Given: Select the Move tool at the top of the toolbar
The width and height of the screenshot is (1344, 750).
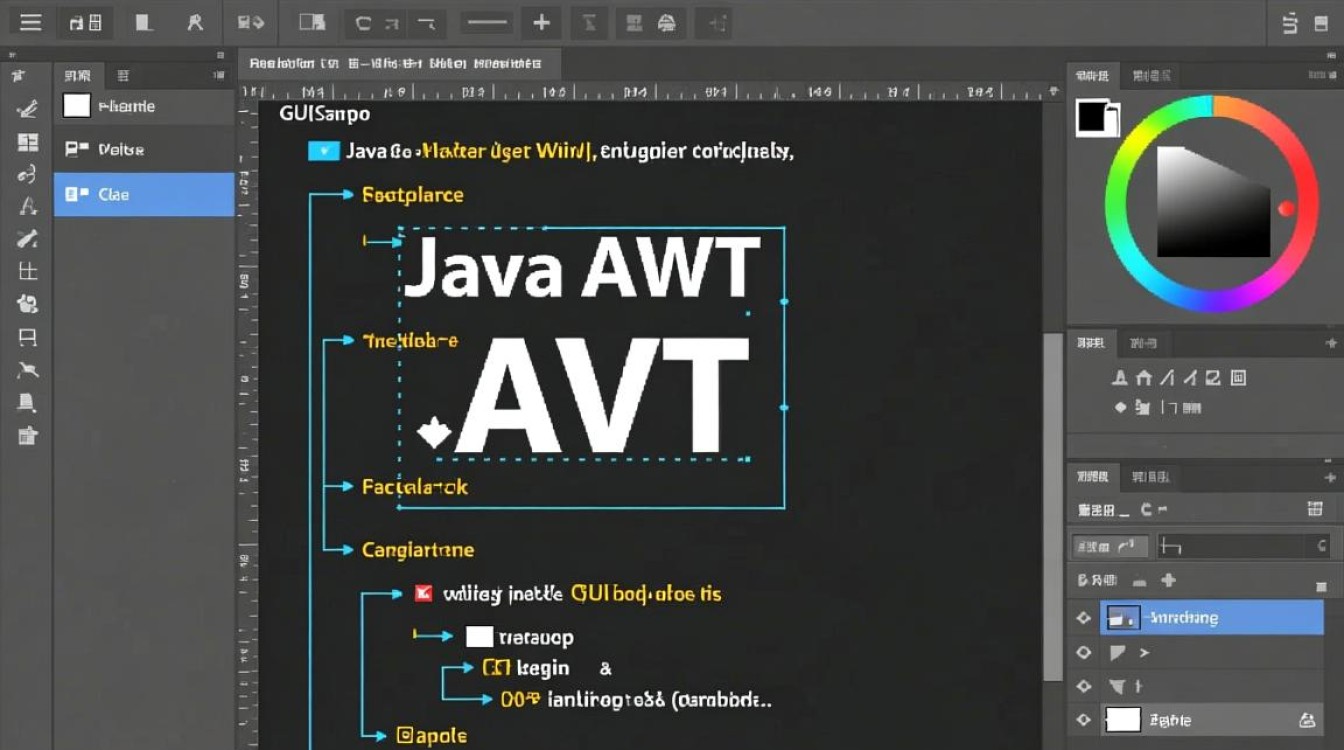Looking at the screenshot, I should click(27, 75).
